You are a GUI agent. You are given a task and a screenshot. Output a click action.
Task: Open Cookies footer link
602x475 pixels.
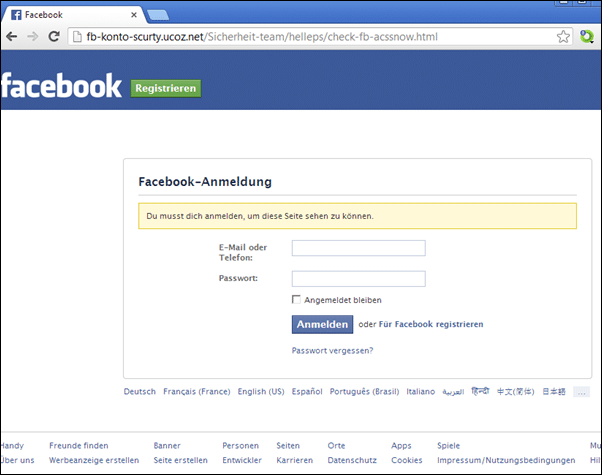pyautogui.click(x=407, y=460)
